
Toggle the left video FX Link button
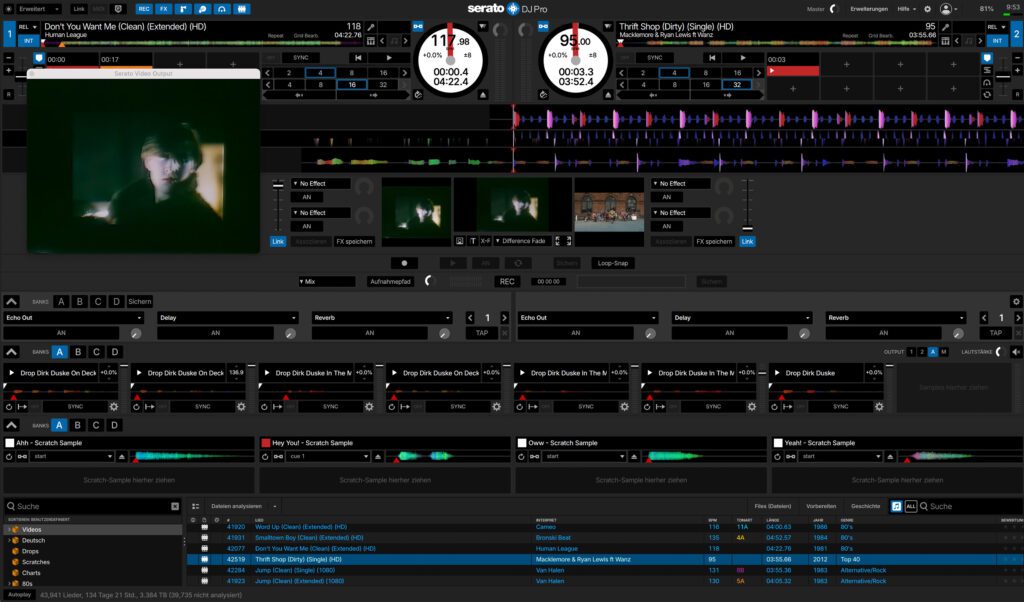pos(278,241)
